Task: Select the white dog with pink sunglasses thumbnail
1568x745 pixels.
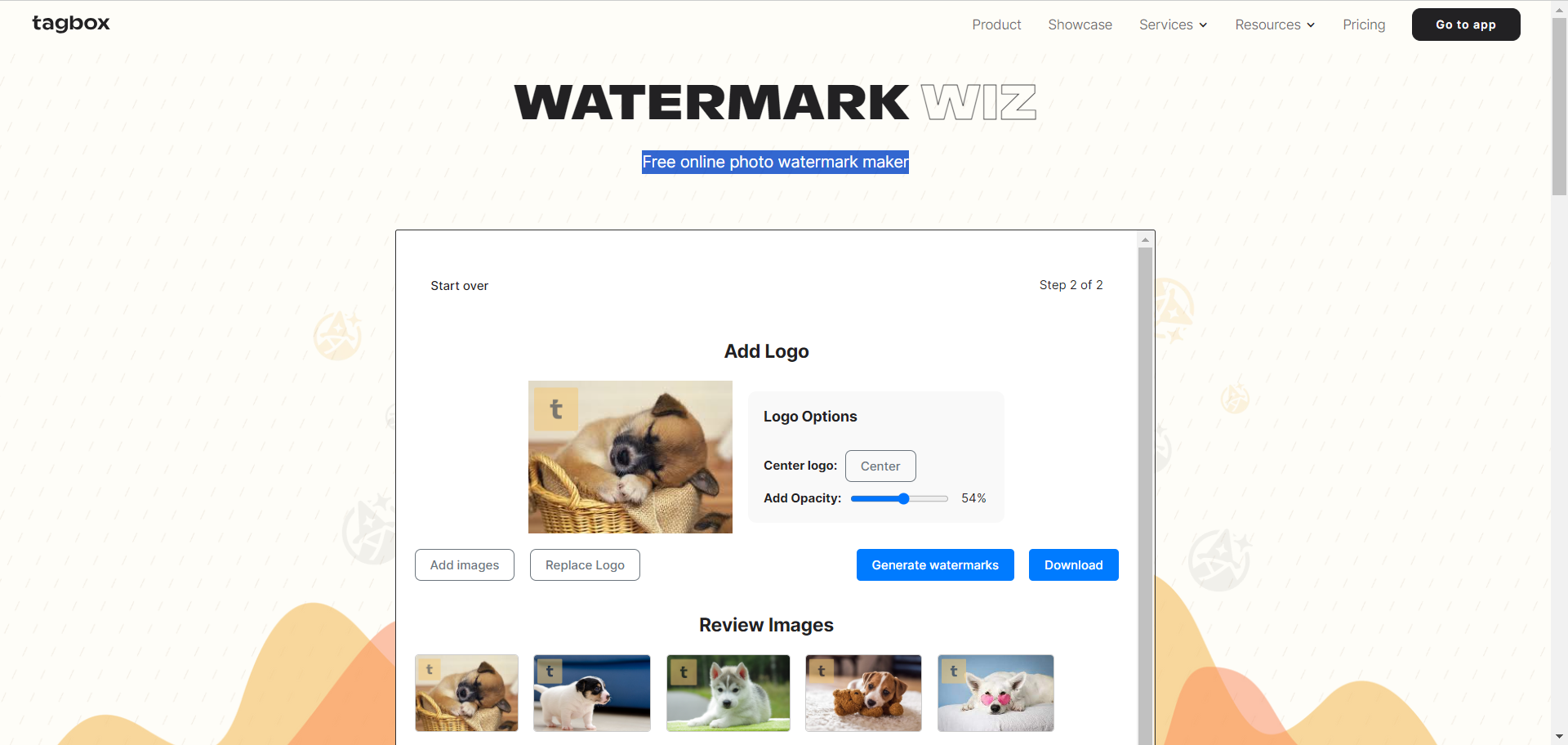Action: coord(996,693)
